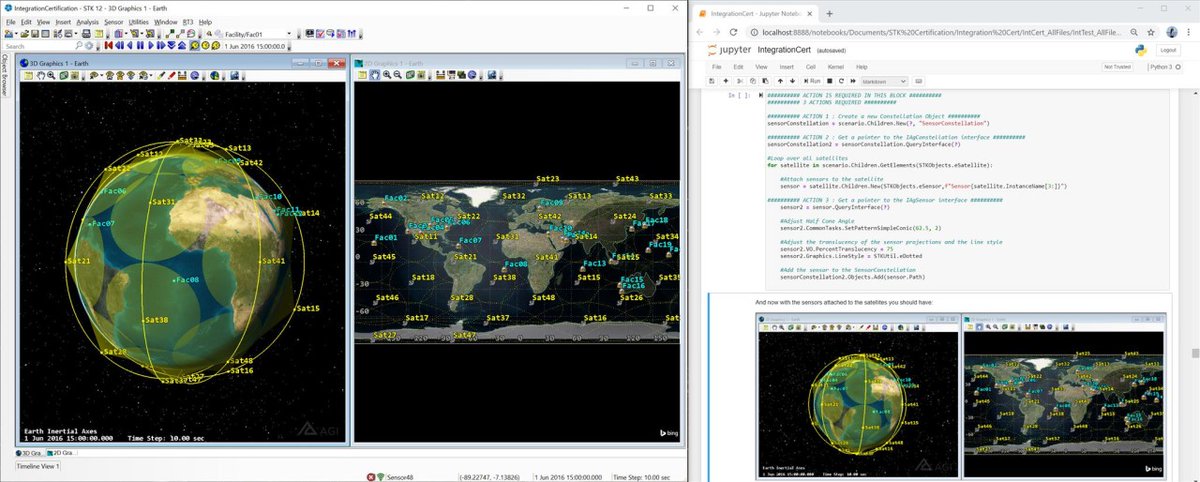Cut selected cell with scissors icon
Viewport: 1200px width, 482px height.
click(x=740, y=81)
